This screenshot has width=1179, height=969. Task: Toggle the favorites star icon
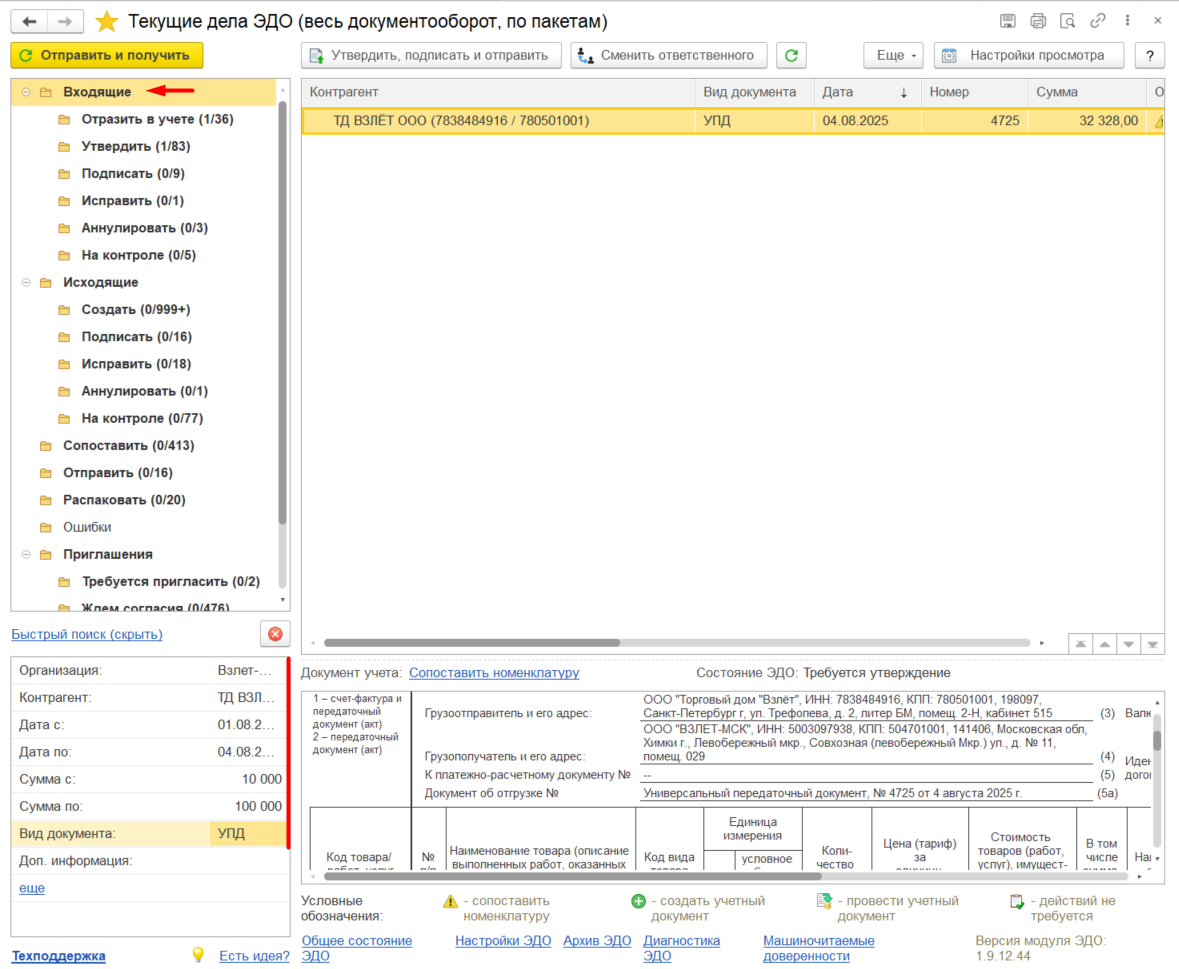pos(107,22)
